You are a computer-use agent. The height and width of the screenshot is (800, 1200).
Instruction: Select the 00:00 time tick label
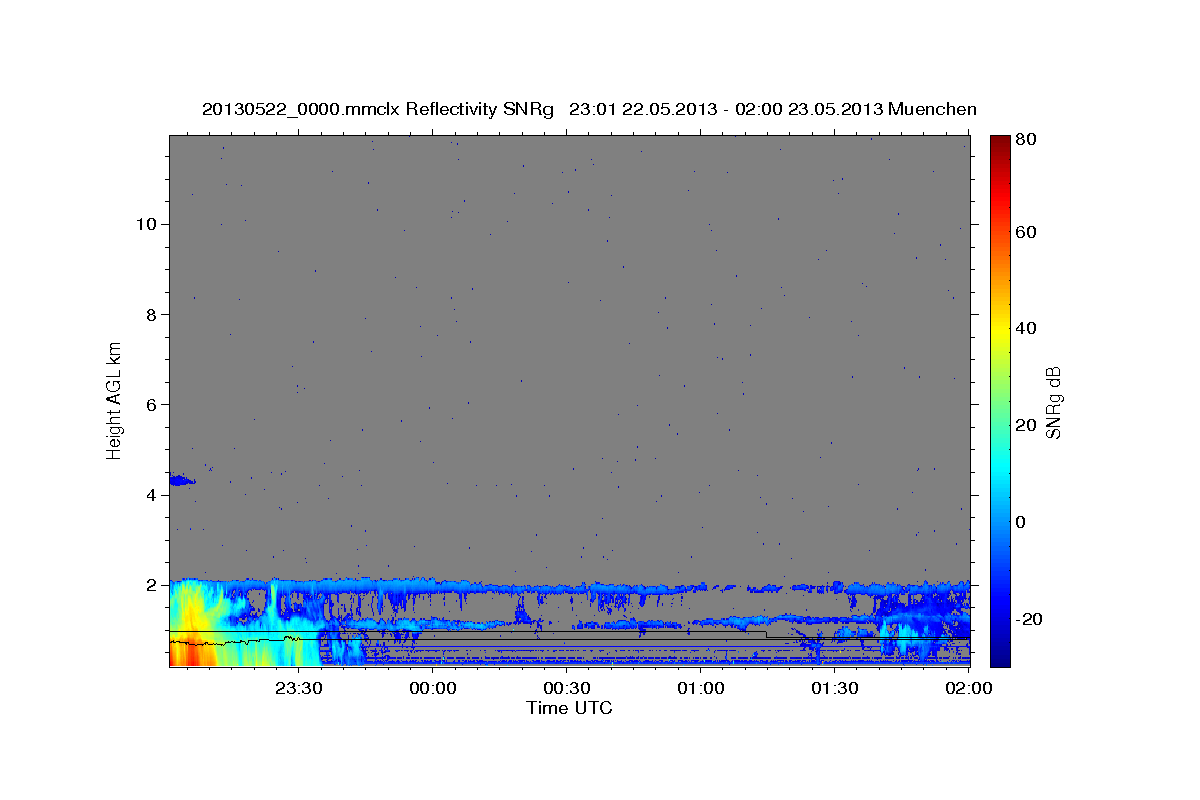coord(433,688)
